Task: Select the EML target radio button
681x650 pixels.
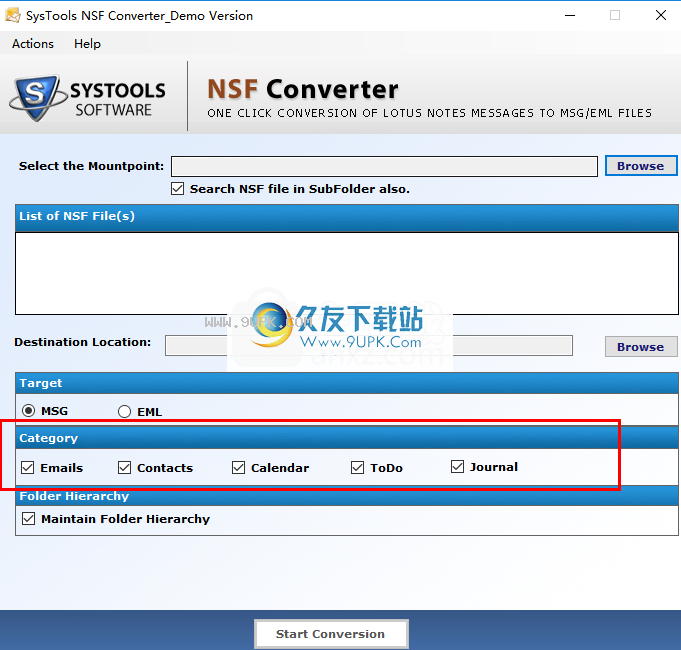Action: click(124, 411)
